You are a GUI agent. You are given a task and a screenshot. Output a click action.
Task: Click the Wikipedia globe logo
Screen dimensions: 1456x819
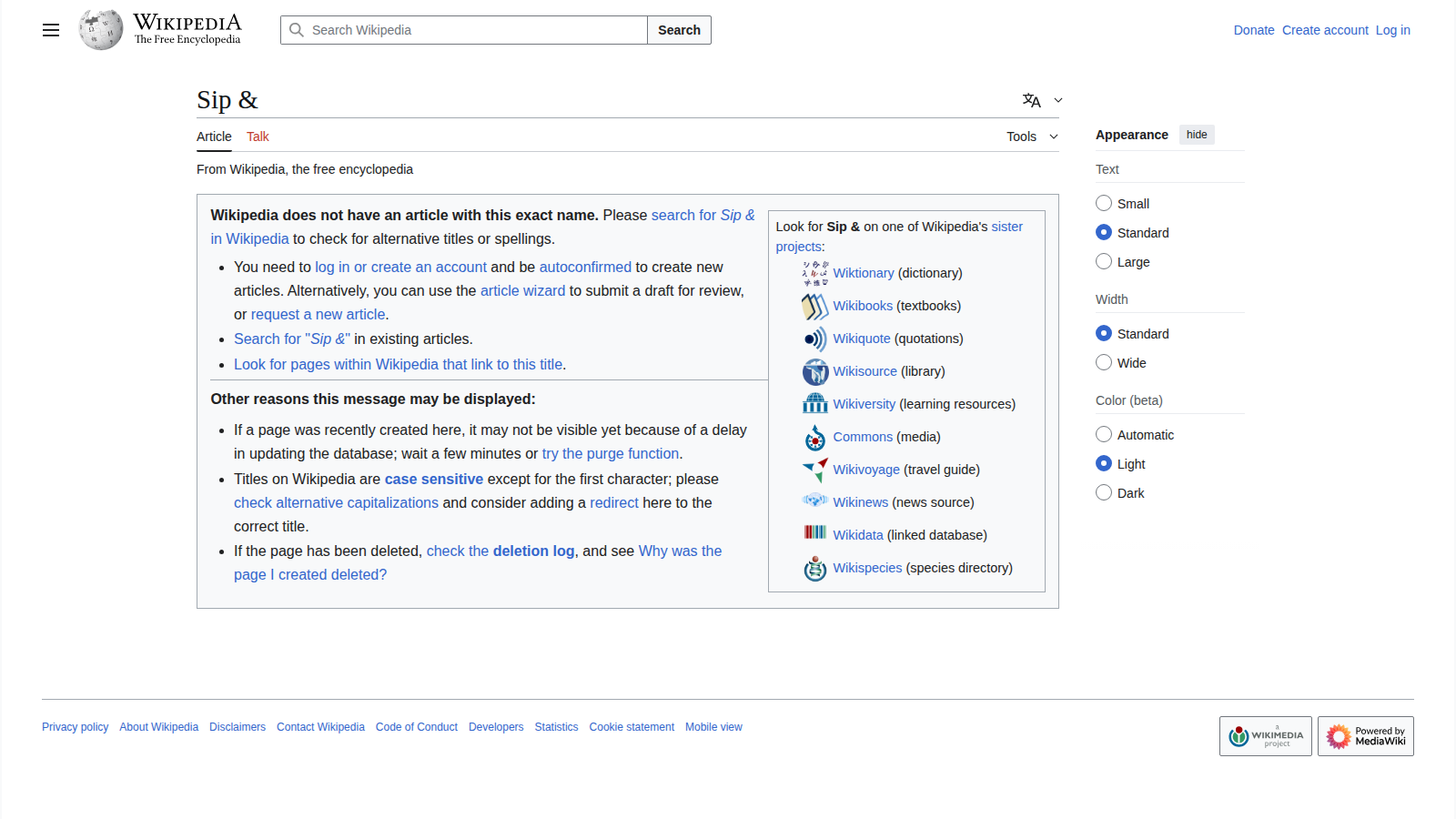pyautogui.click(x=101, y=30)
